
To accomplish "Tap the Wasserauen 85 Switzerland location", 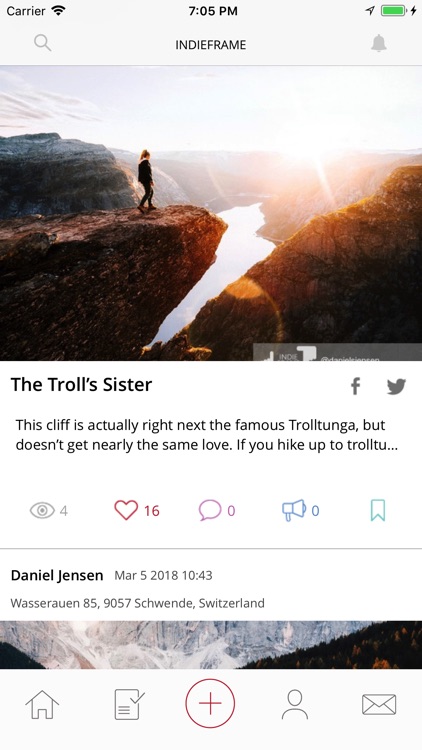I will (137, 603).
